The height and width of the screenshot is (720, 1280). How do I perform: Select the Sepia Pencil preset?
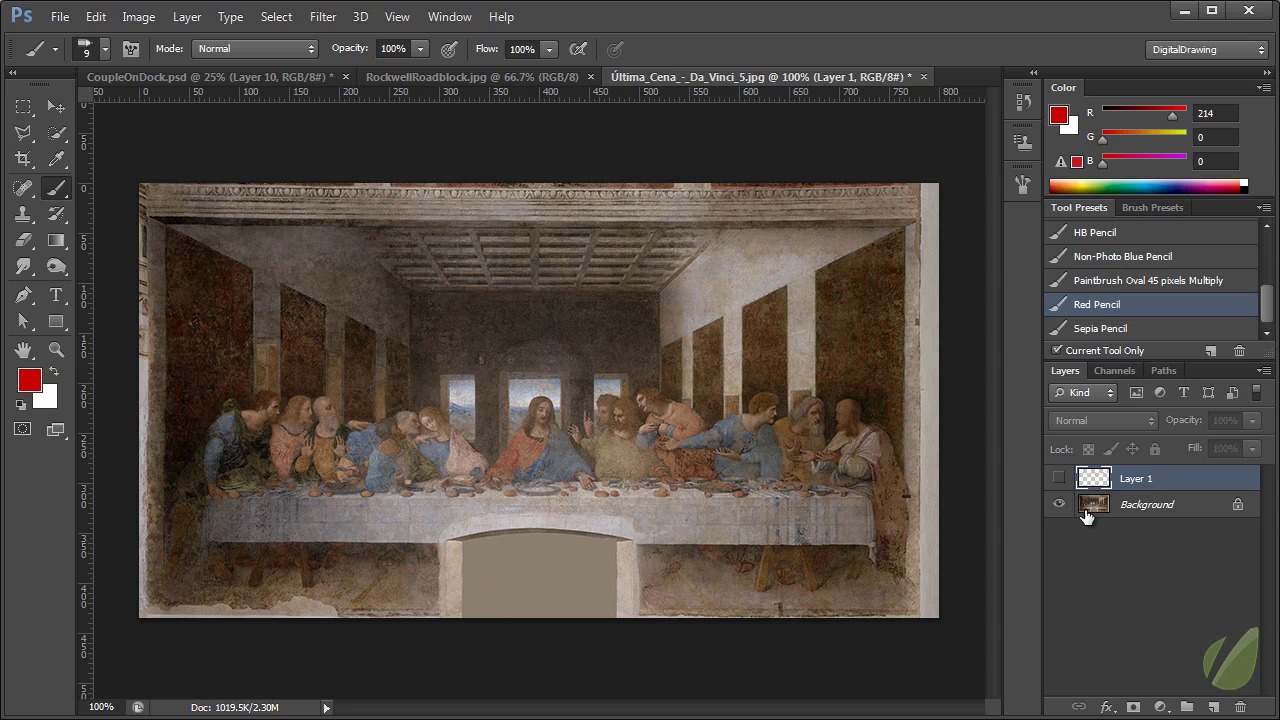click(x=1151, y=328)
